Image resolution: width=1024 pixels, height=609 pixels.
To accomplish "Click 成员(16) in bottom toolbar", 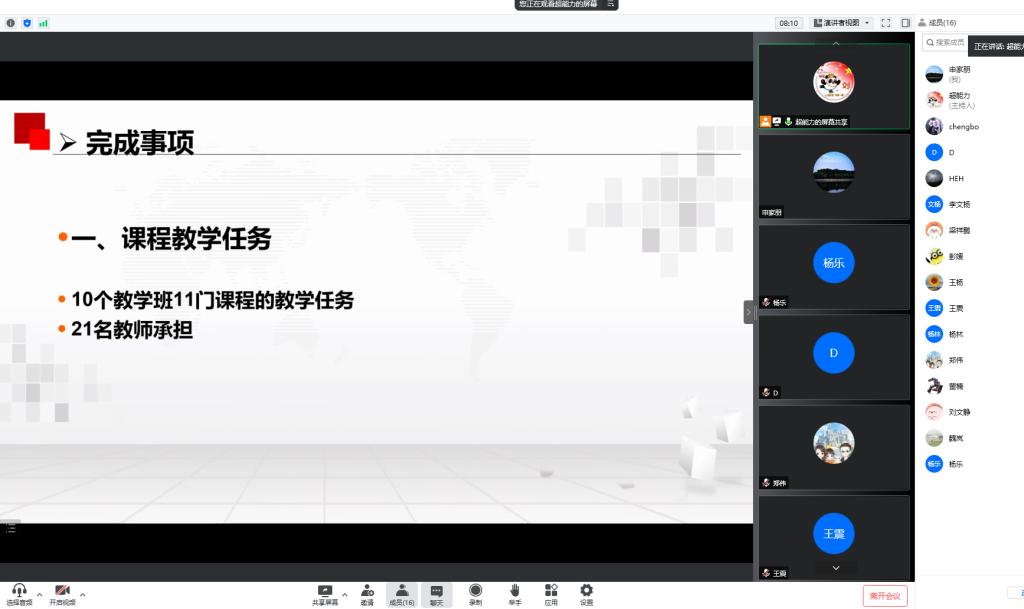I will tap(401, 592).
